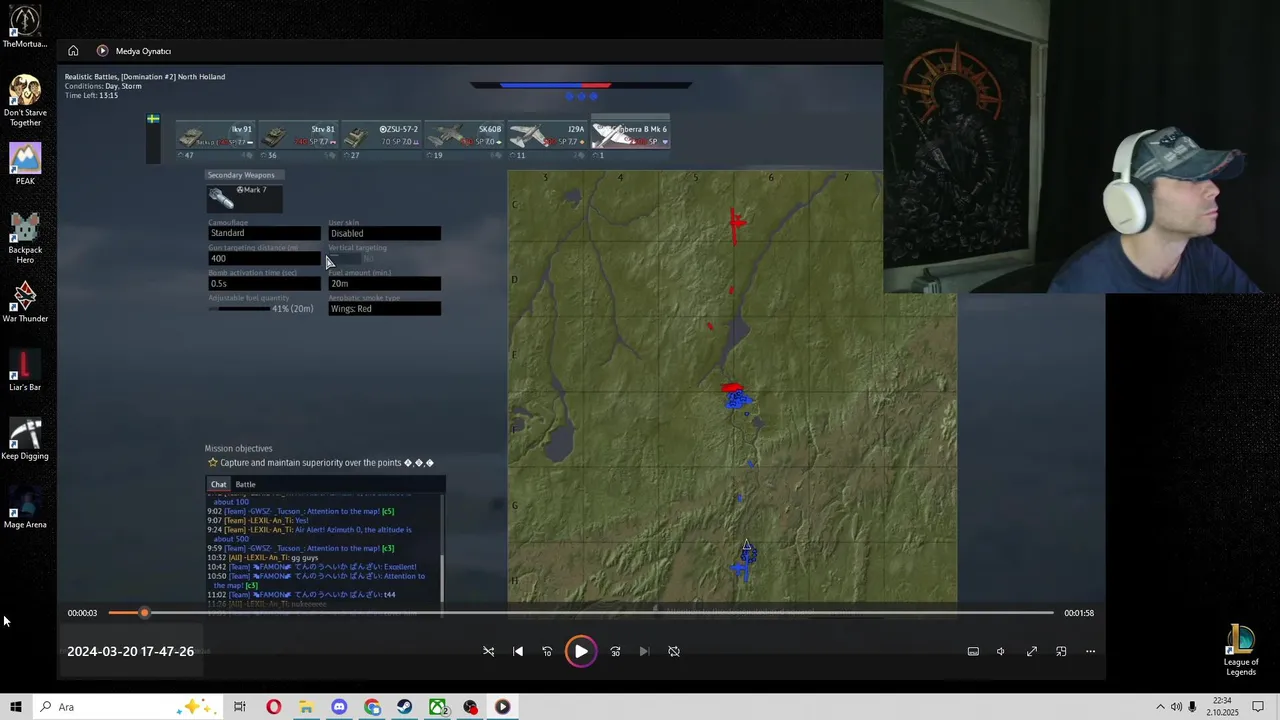Open Gun targeting distance 400 dropdown

click(264, 258)
